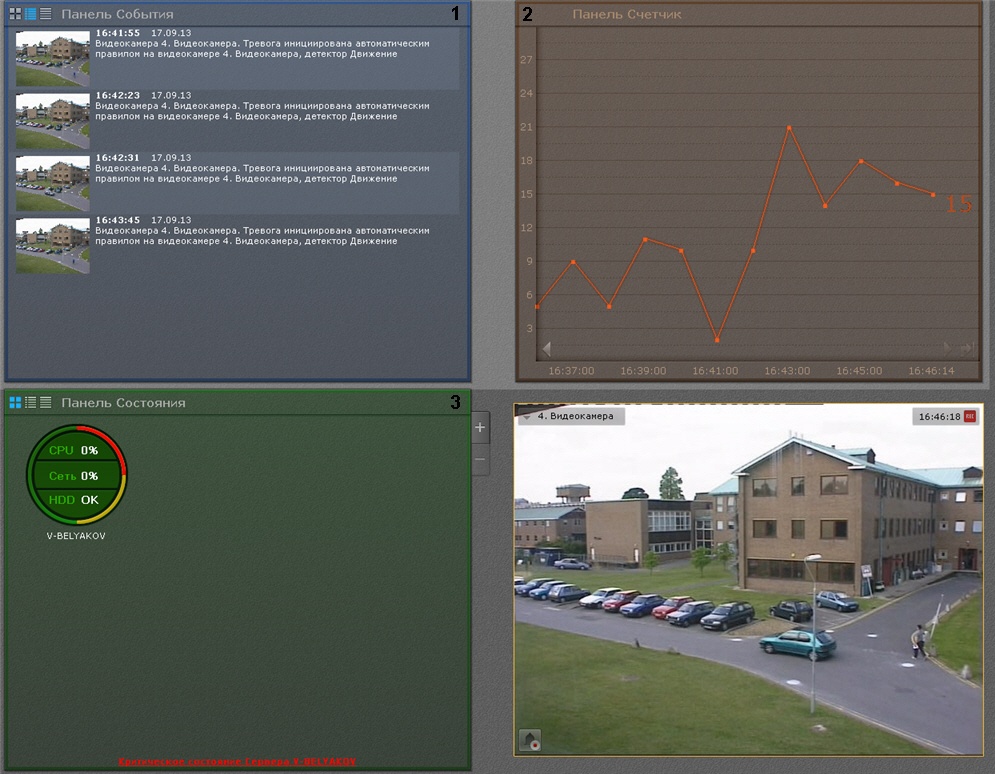Click V-BELYAKOV server status gauge
Image resolution: width=995 pixels, height=774 pixels.
point(76,475)
